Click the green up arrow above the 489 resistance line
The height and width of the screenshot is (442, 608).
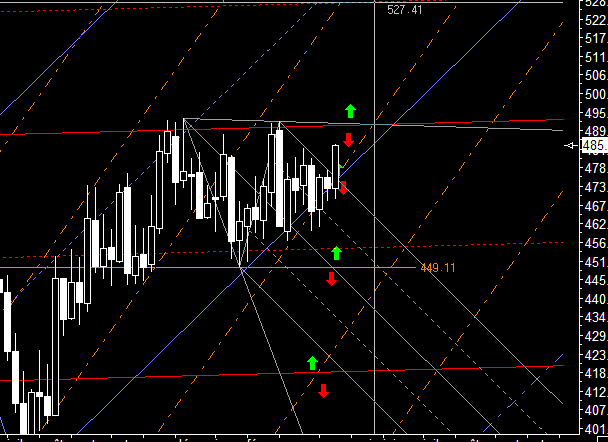350,110
